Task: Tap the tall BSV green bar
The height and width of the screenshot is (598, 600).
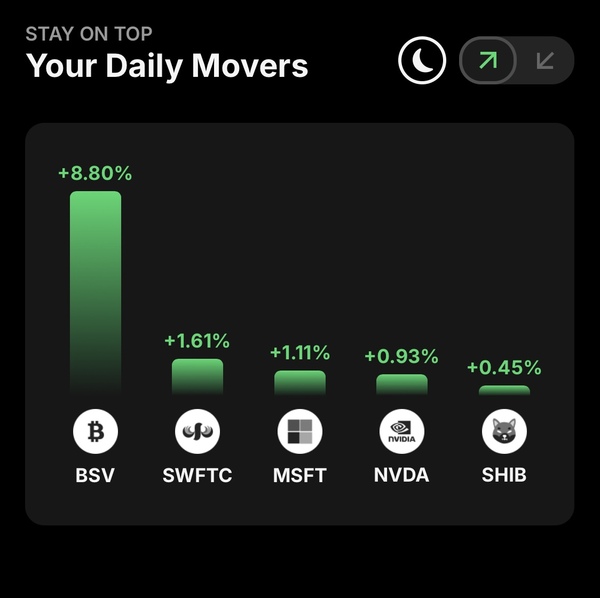Action: (95, 293)
